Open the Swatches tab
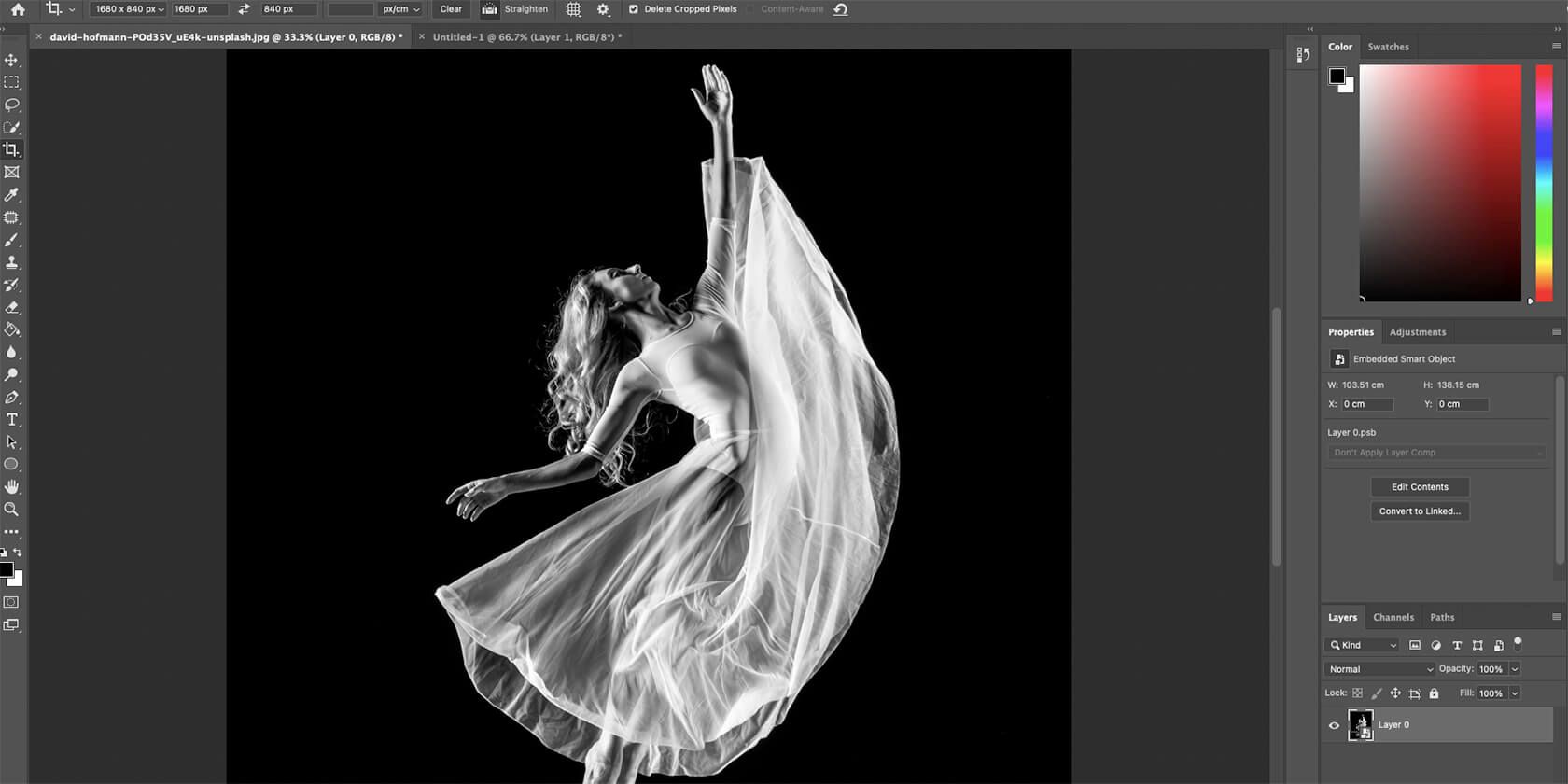Screen dimensions: 1568x784 tap(1388, 47)
